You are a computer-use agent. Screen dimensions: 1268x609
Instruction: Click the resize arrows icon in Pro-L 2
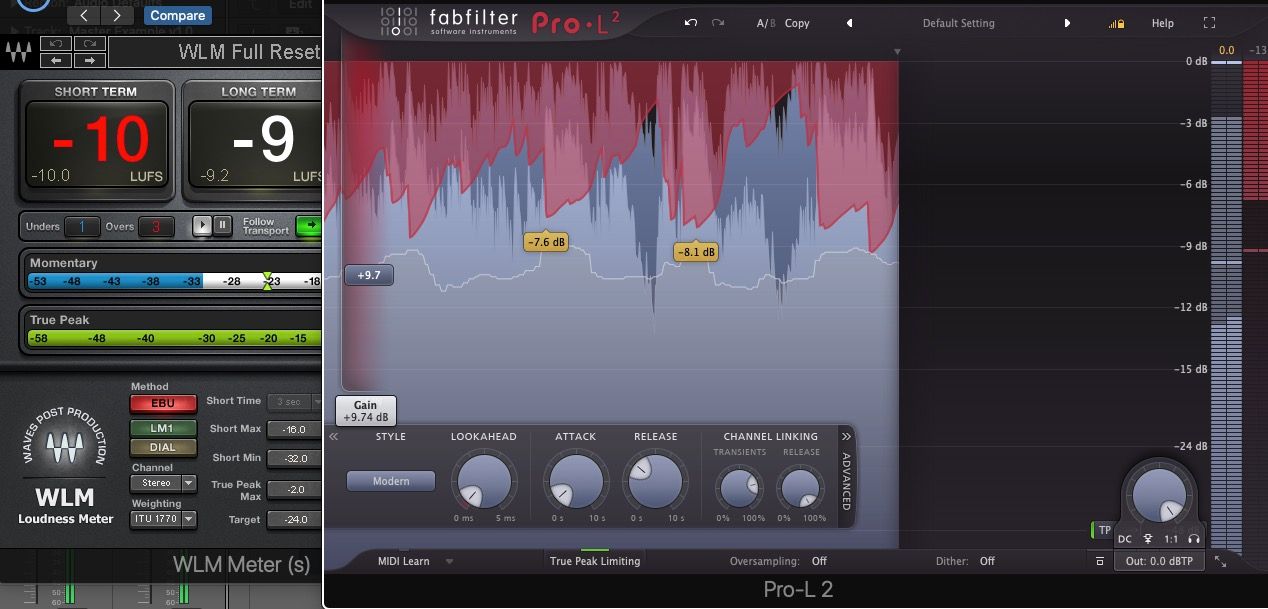1220,562
